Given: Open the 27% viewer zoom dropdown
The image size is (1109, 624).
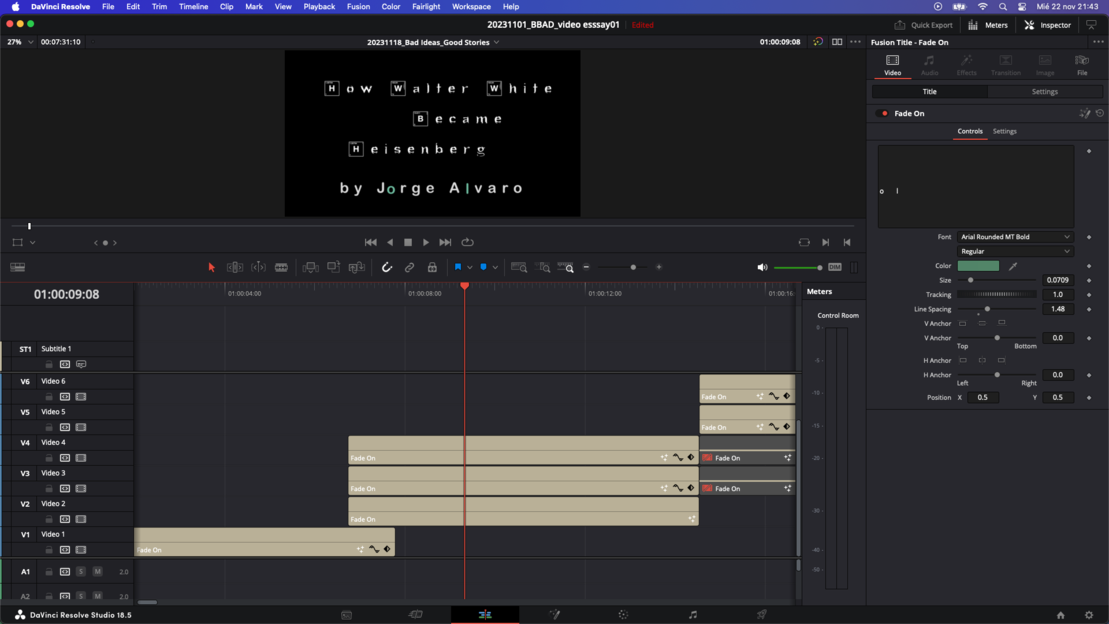Looking at the screenshot, I should pyautogui.click(x=20, y=42).
